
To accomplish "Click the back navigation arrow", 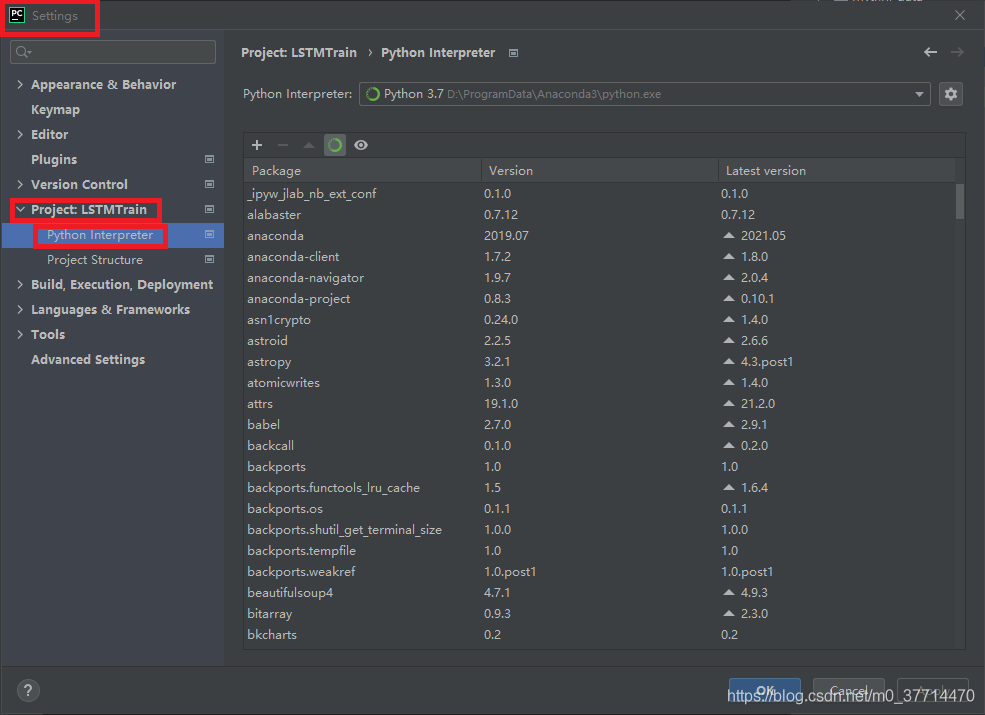I will pyautogui.click(x=930, y=52).
